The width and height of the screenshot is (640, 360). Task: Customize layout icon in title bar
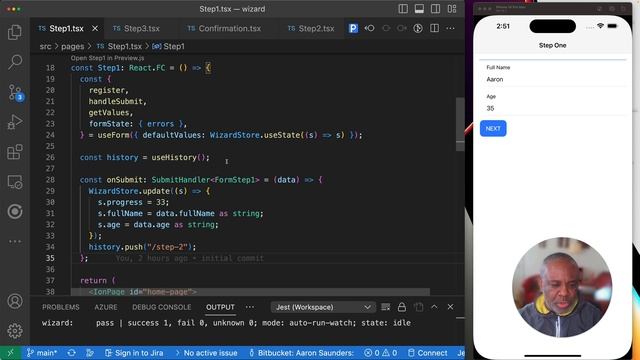452,9
